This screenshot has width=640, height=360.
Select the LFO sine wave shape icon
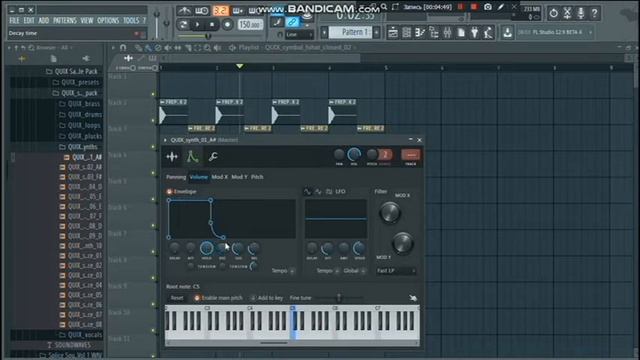(x=307, y=191)
